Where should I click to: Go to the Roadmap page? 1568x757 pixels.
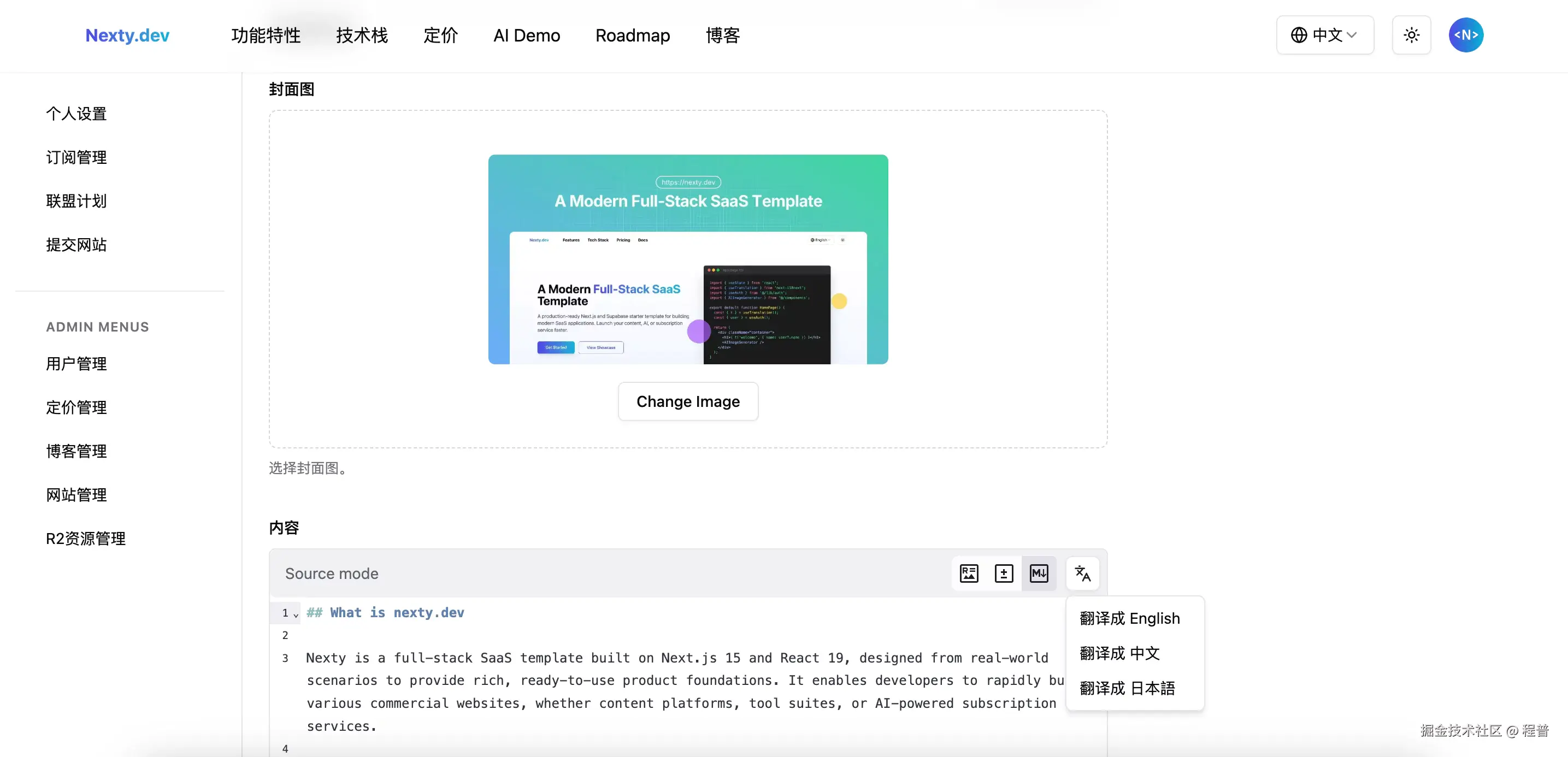[633, 35]
